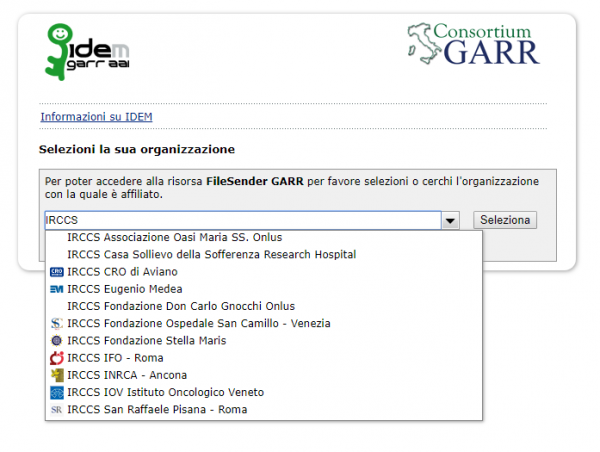Collapse the organization dropdown arrow
Image resolution: width=600 pixels, height=452 pixels.
[x=450, y=220]
